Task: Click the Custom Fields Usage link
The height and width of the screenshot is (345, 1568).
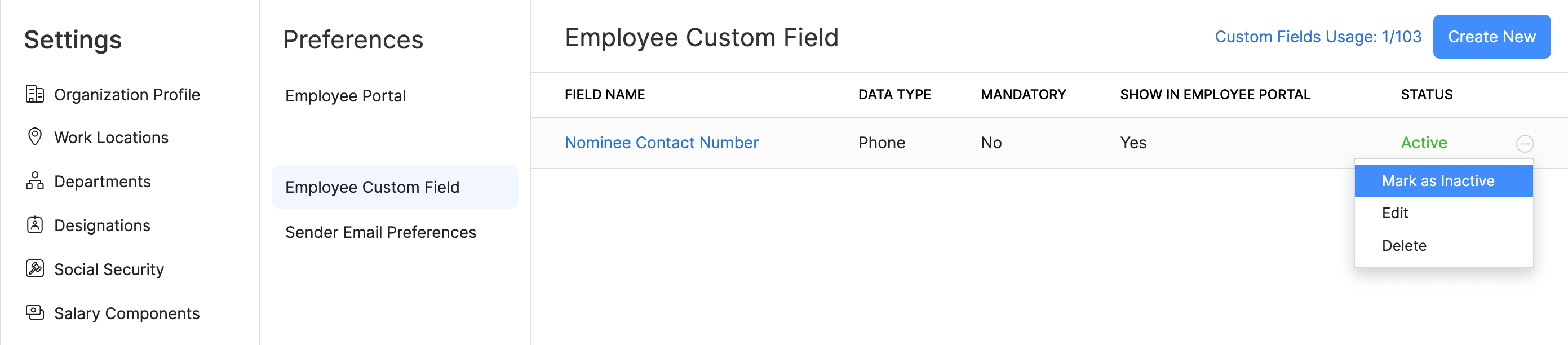Action: (x=1317, y=37)
